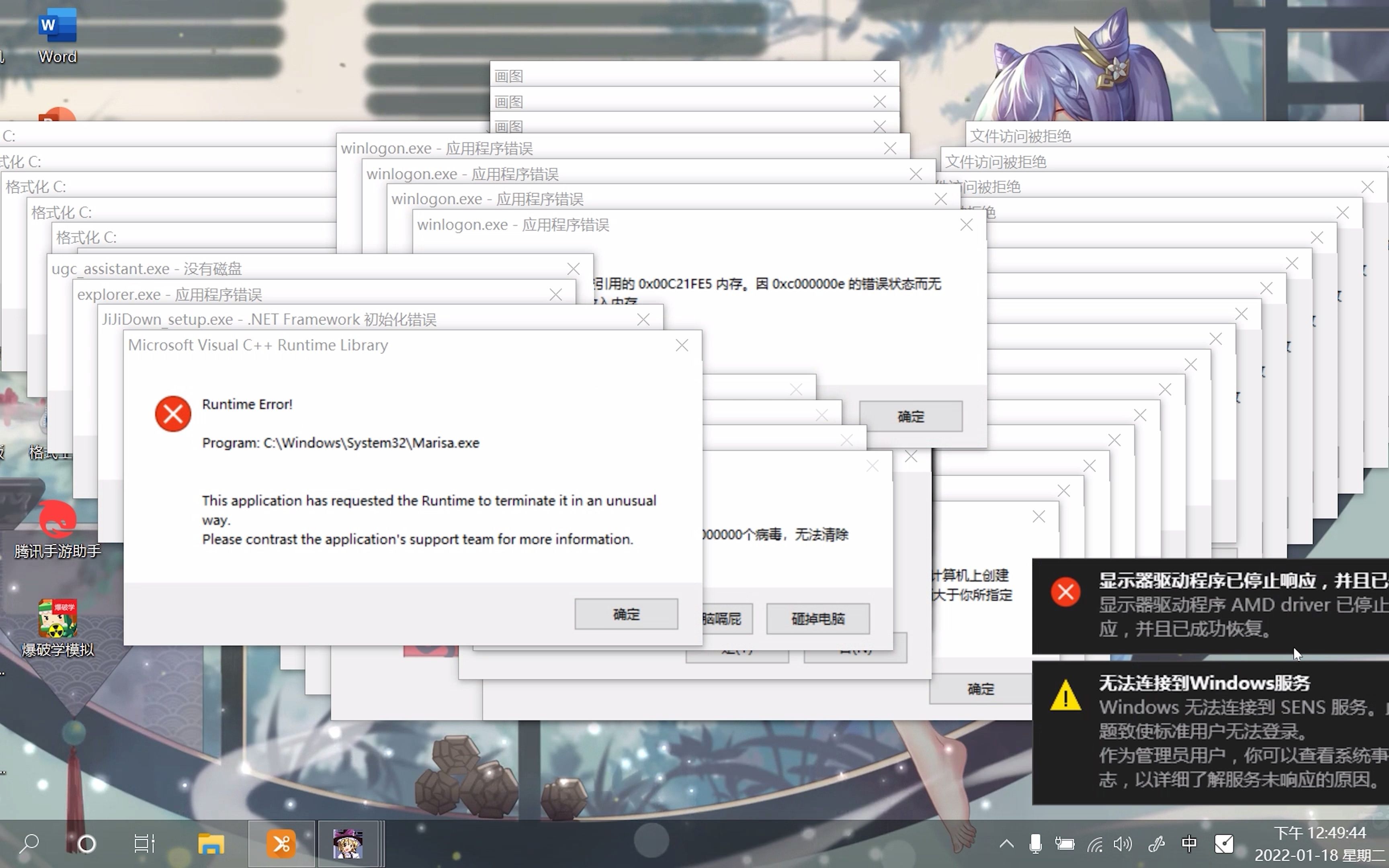Open Task View
Screen dimensions: 1389x868
(x=143, y=844)
